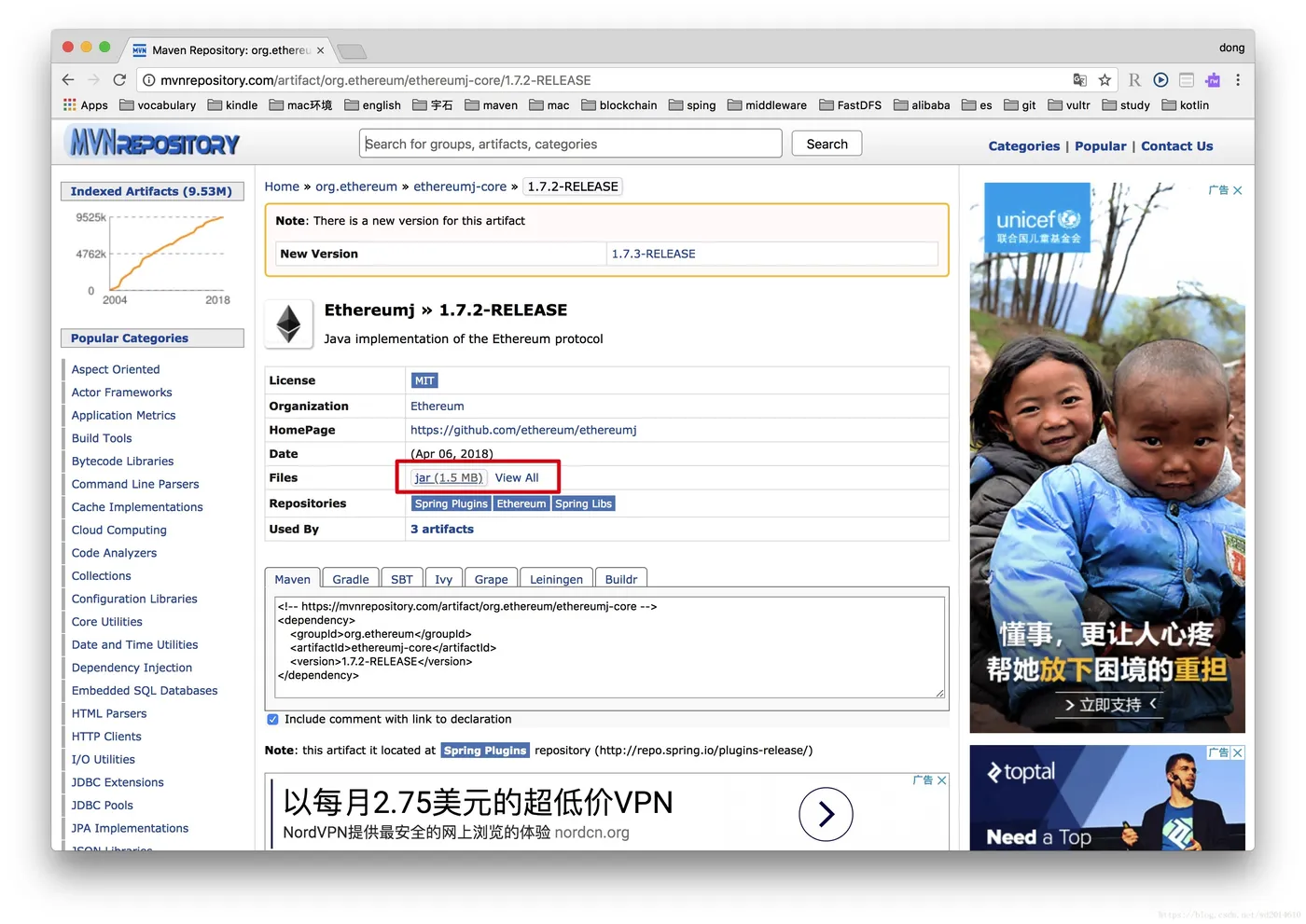Open the FastDFS bookmarks folder
1306x924 pixels.
(850, 105)
